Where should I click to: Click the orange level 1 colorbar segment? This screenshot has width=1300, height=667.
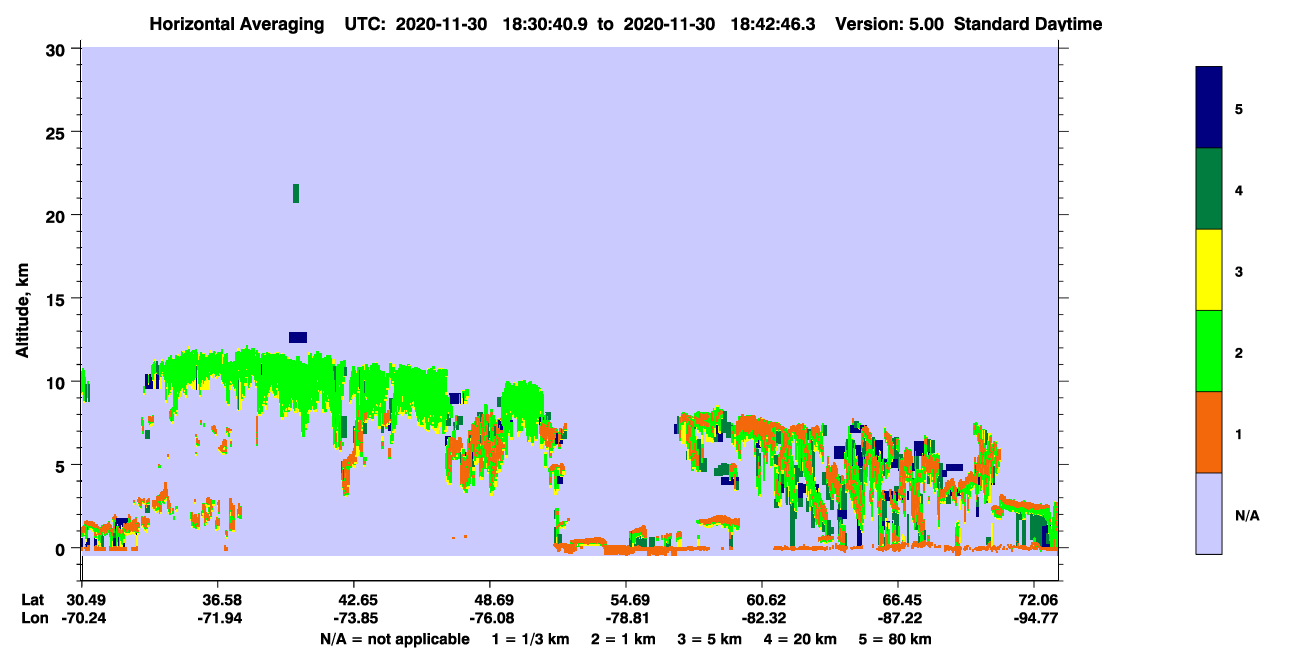(x=1209, y=432)
